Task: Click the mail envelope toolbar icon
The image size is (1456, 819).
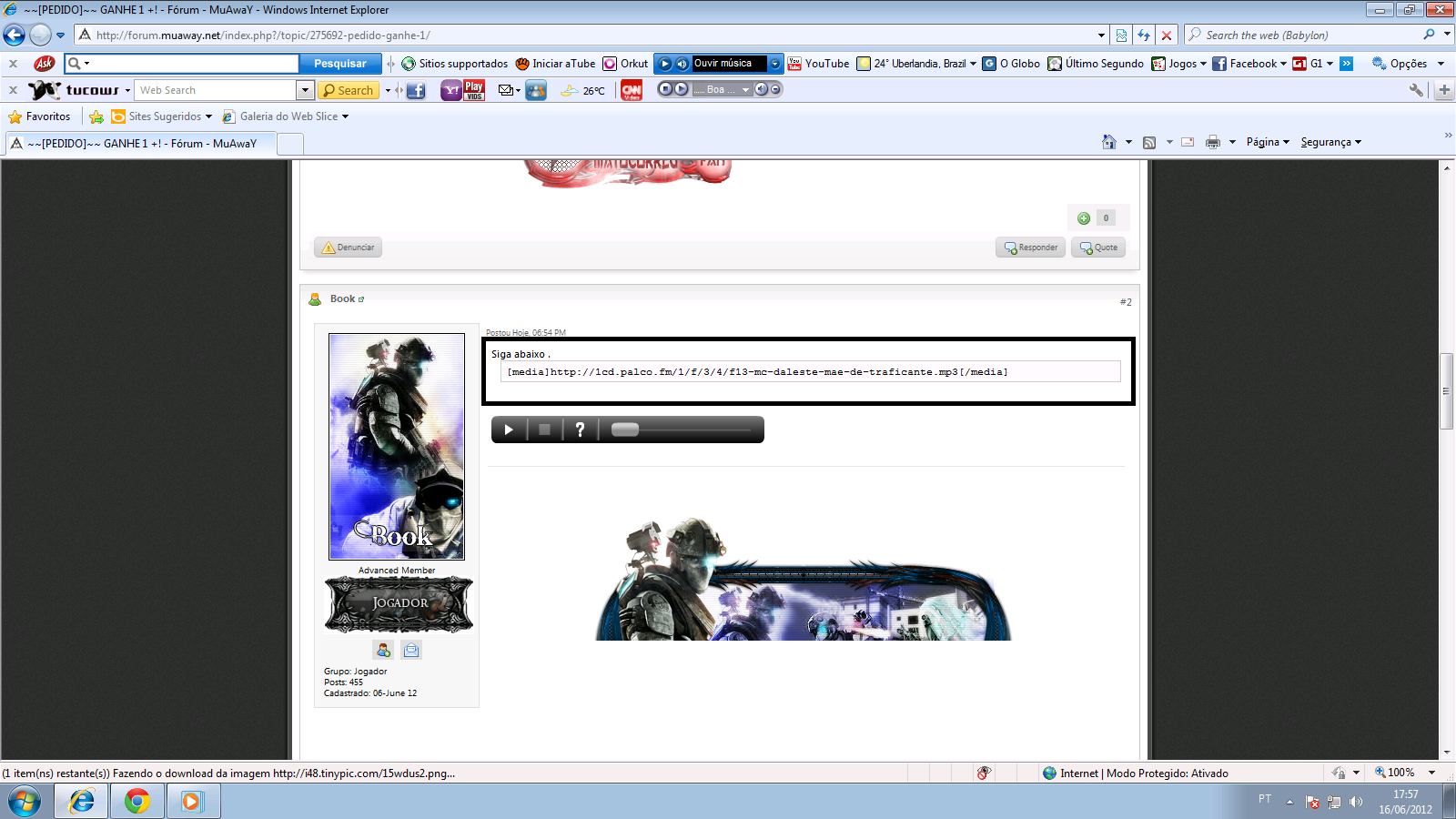Action: [x=506, y=90]
